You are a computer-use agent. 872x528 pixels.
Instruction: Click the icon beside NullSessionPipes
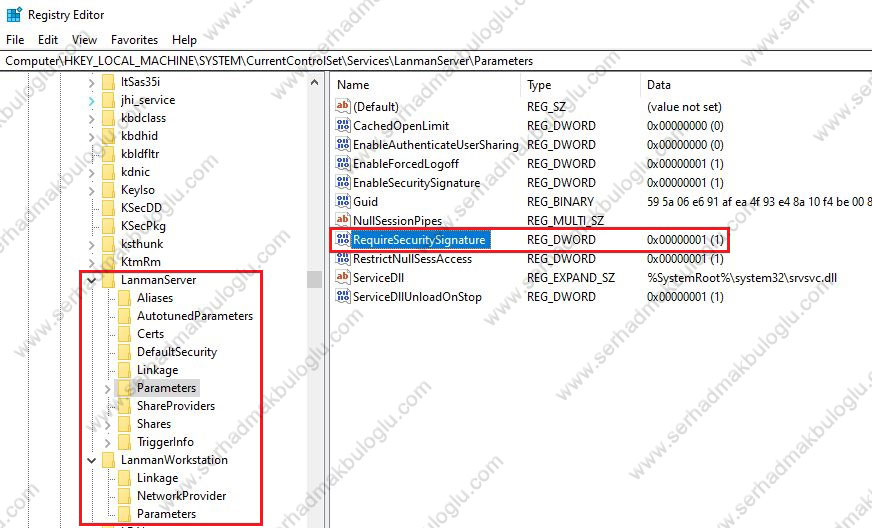click(x=343, y=221)
